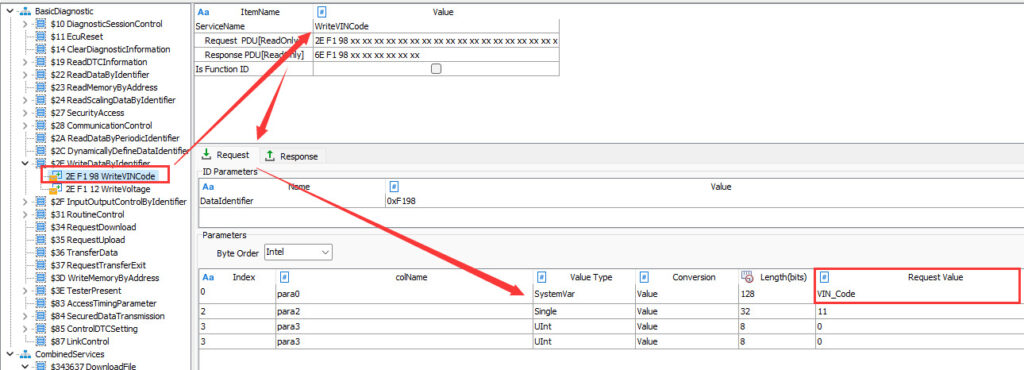Viewport: 1024px width, 370px height.
Task: Click the Aa icon in Index column header
Action: tap(208, 277)
